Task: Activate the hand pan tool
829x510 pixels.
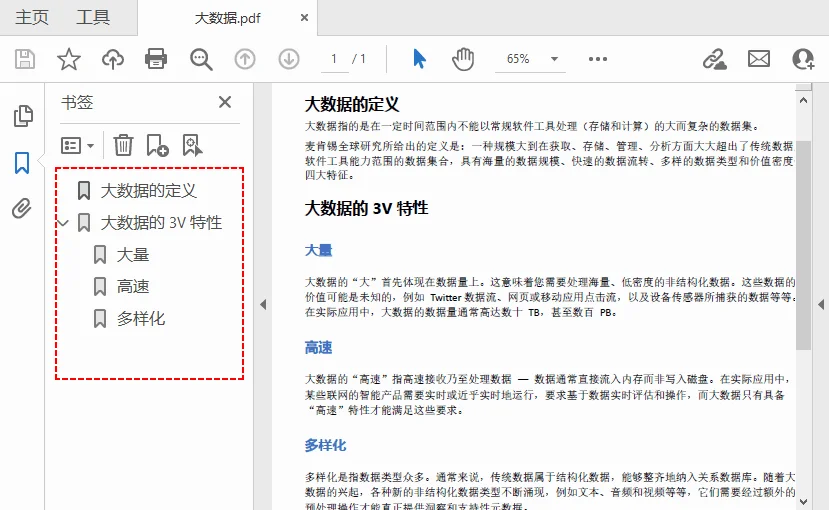Action: [463, 59]
